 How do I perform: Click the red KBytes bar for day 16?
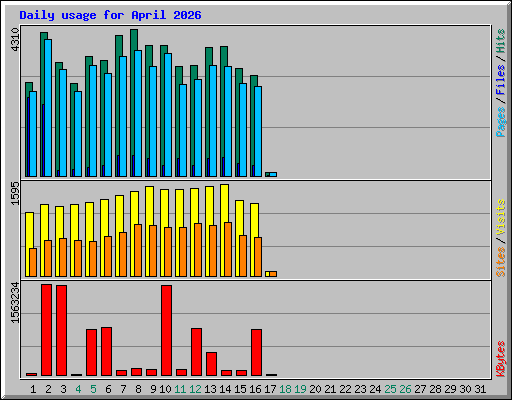pos(257,353)
